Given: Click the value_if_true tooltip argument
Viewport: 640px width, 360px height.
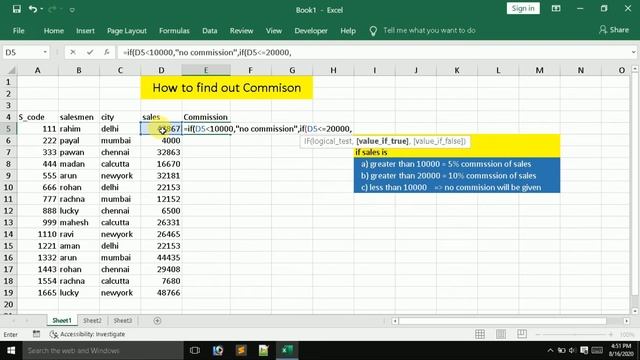Looking at the screenshot, I should [382, 141].
